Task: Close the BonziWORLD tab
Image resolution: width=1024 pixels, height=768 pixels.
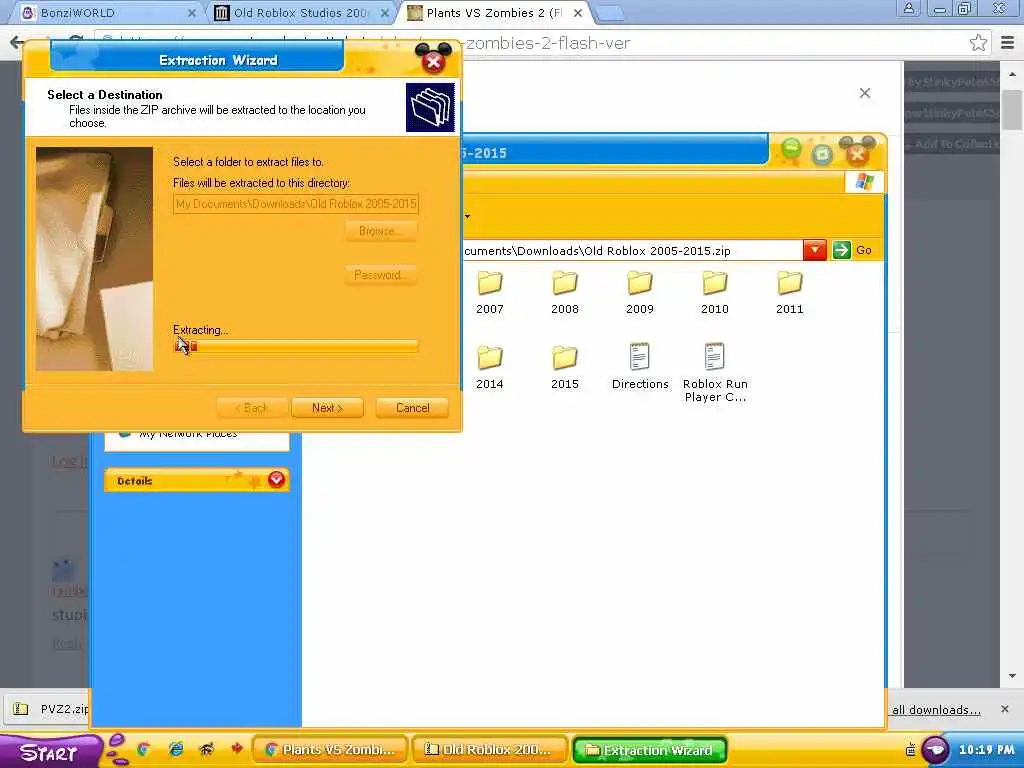Action: (x=191, y=12)
